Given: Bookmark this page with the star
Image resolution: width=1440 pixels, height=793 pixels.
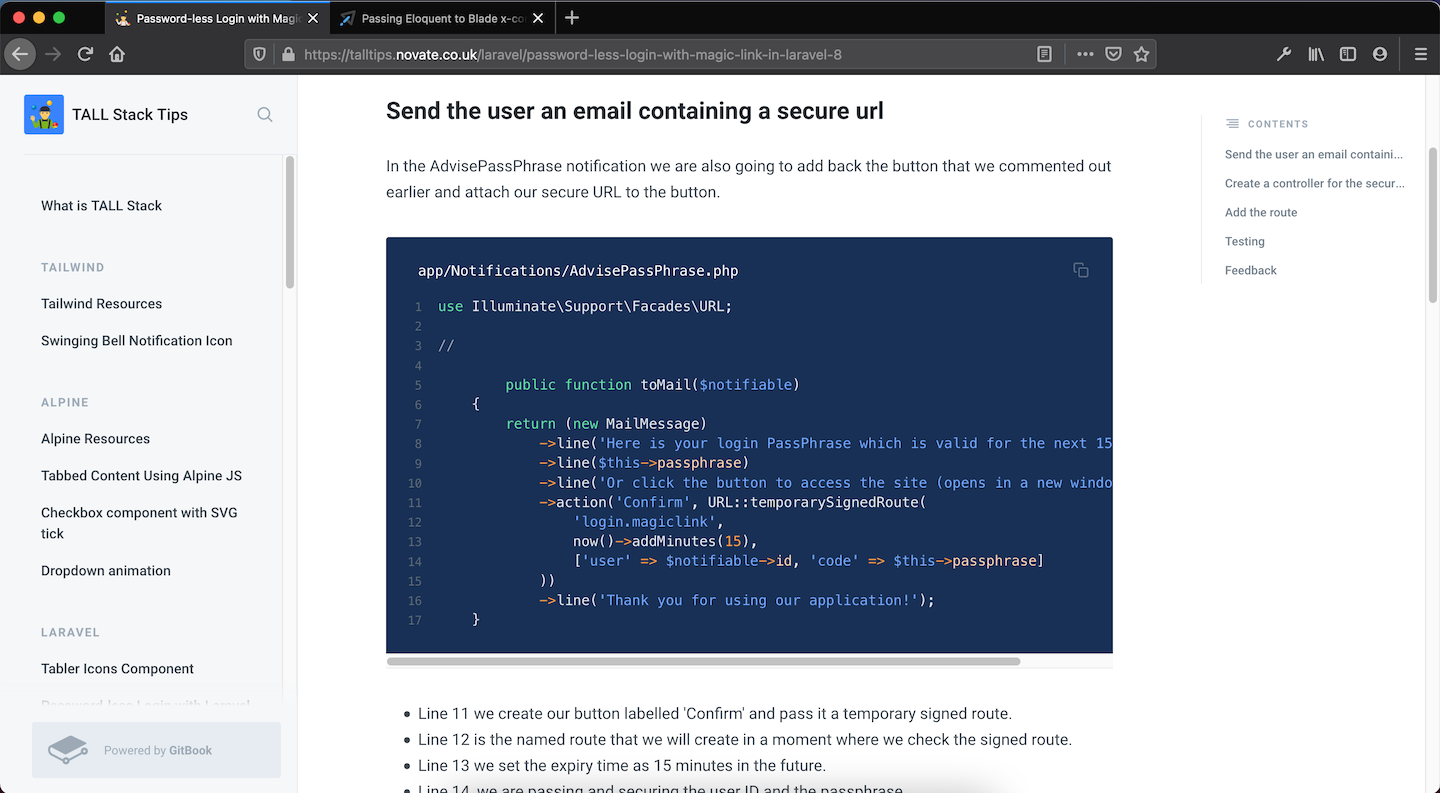Looking at the screenshot, I should (1141, 54).
